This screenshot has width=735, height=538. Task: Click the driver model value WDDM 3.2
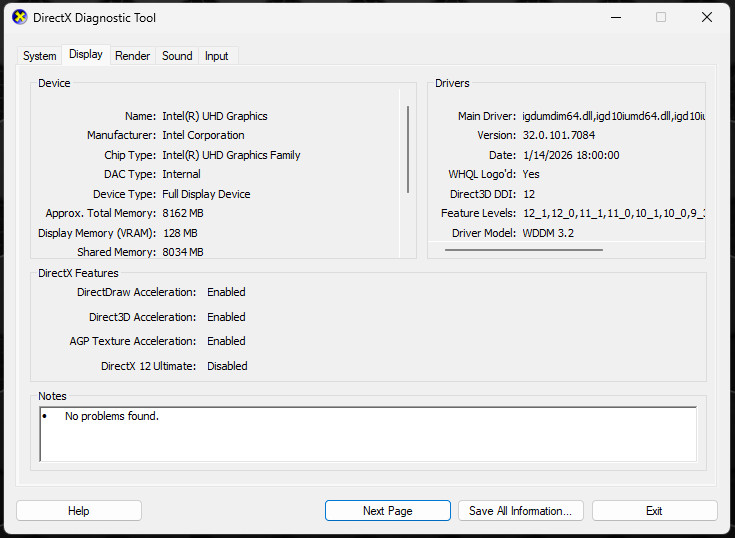[548, 233]
